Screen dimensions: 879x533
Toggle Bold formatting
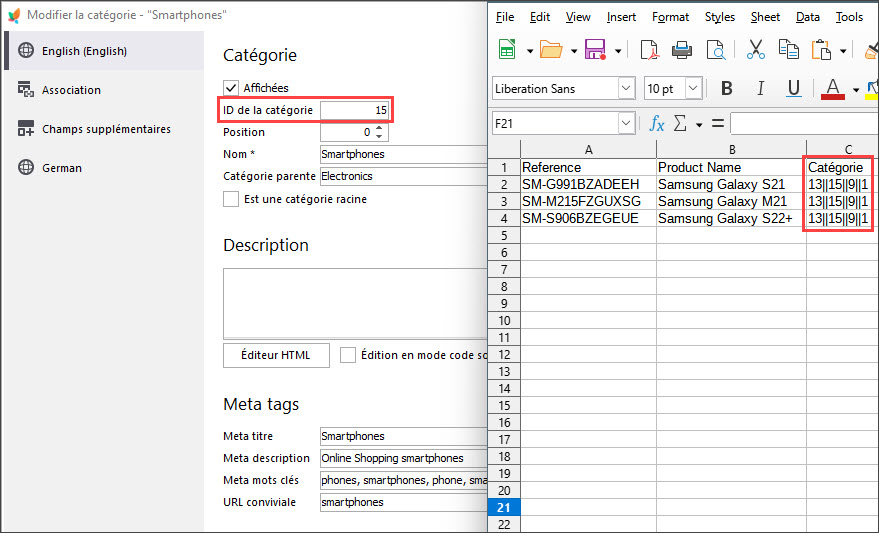pyautogui.click(x=727, y=89)
